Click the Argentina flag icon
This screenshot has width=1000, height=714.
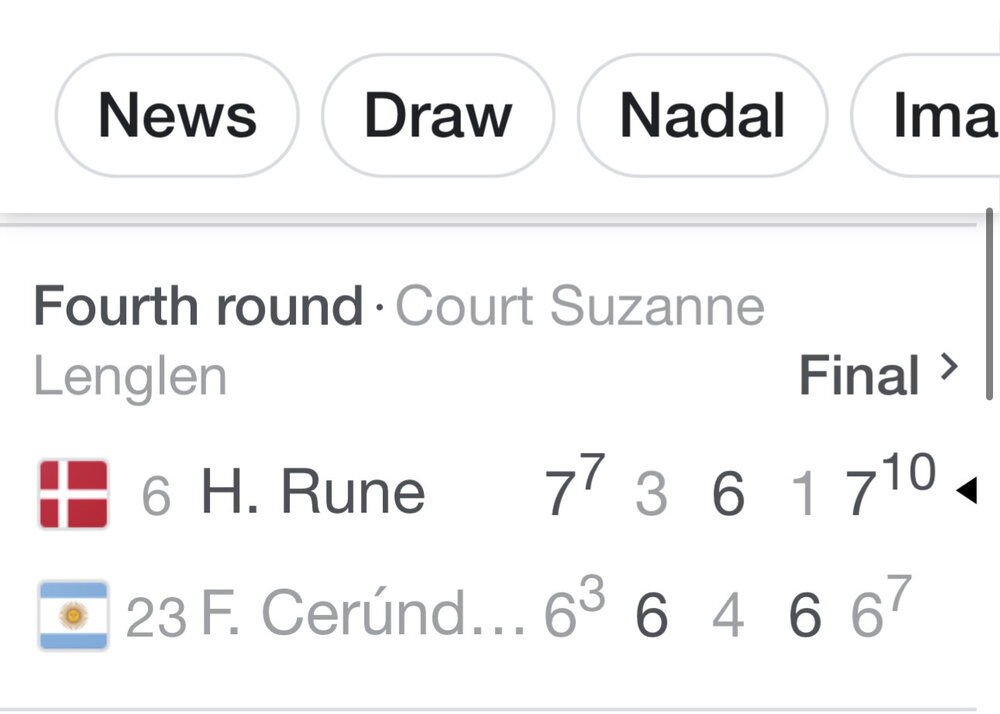[x=73, y=615]
